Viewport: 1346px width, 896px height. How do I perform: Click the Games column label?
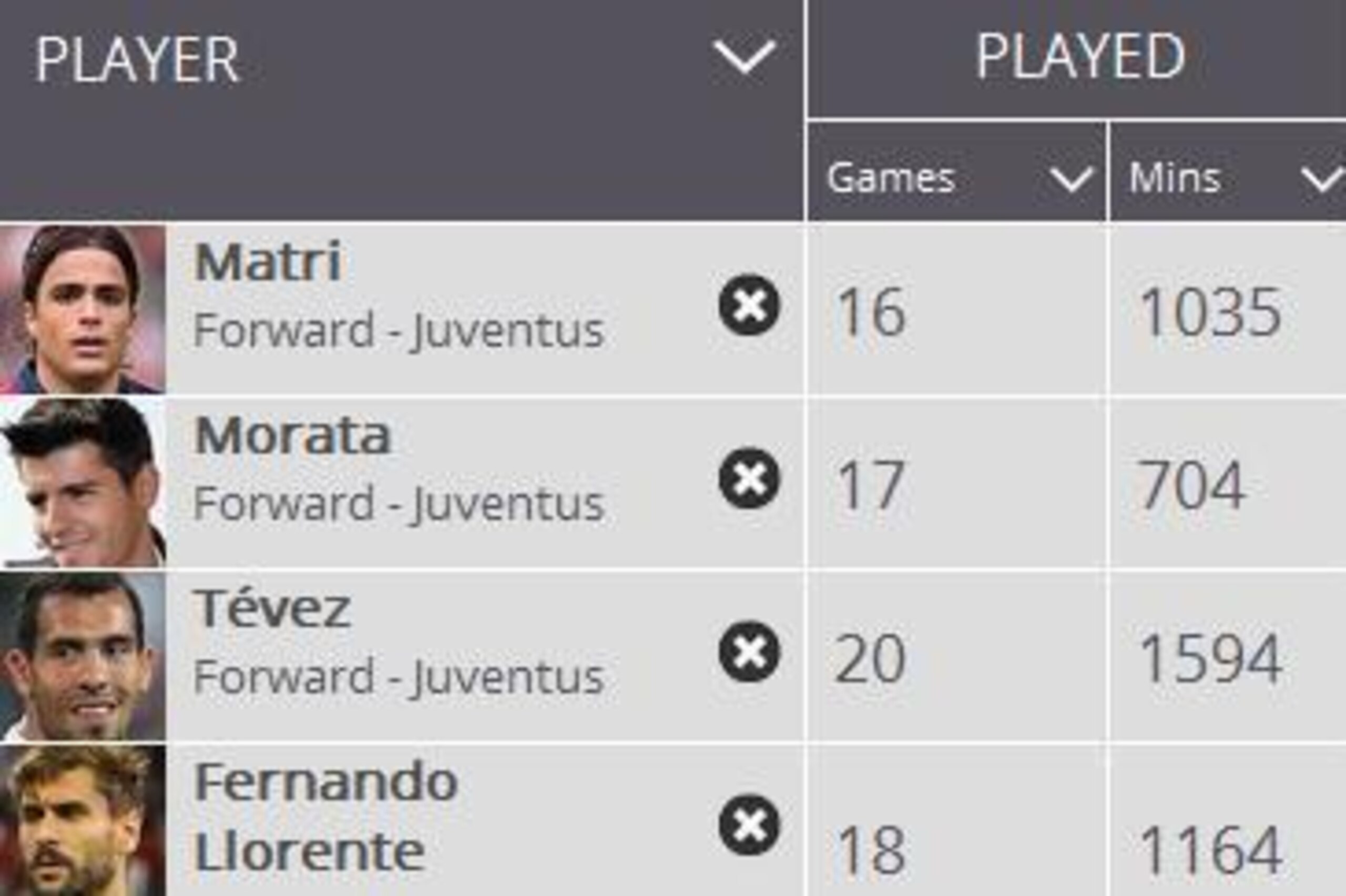point(891,178)
